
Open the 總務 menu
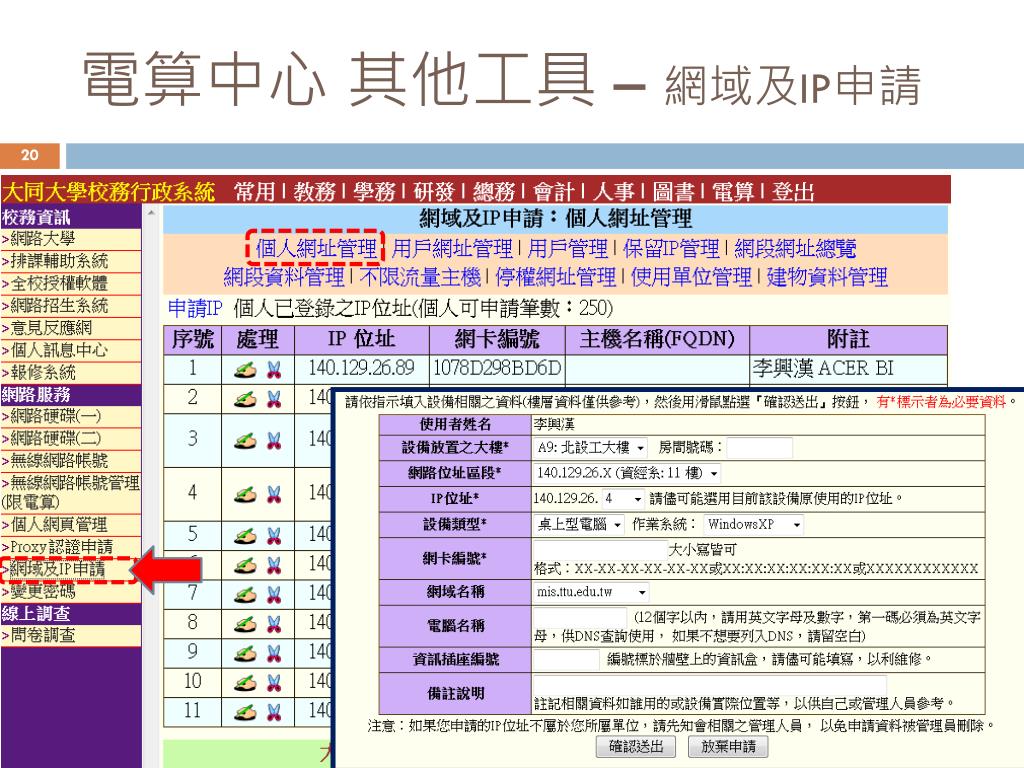coord(494,191)
